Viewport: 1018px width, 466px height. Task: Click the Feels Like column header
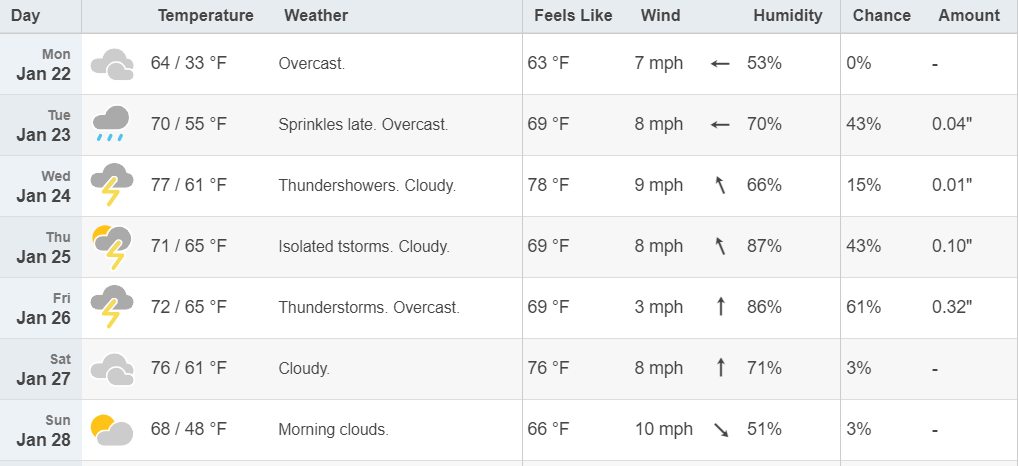click(573, 16)
